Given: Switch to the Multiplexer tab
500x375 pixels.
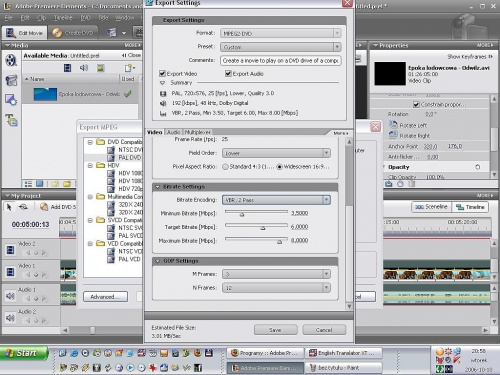Looking at the screenshot, I should (197, 132).
